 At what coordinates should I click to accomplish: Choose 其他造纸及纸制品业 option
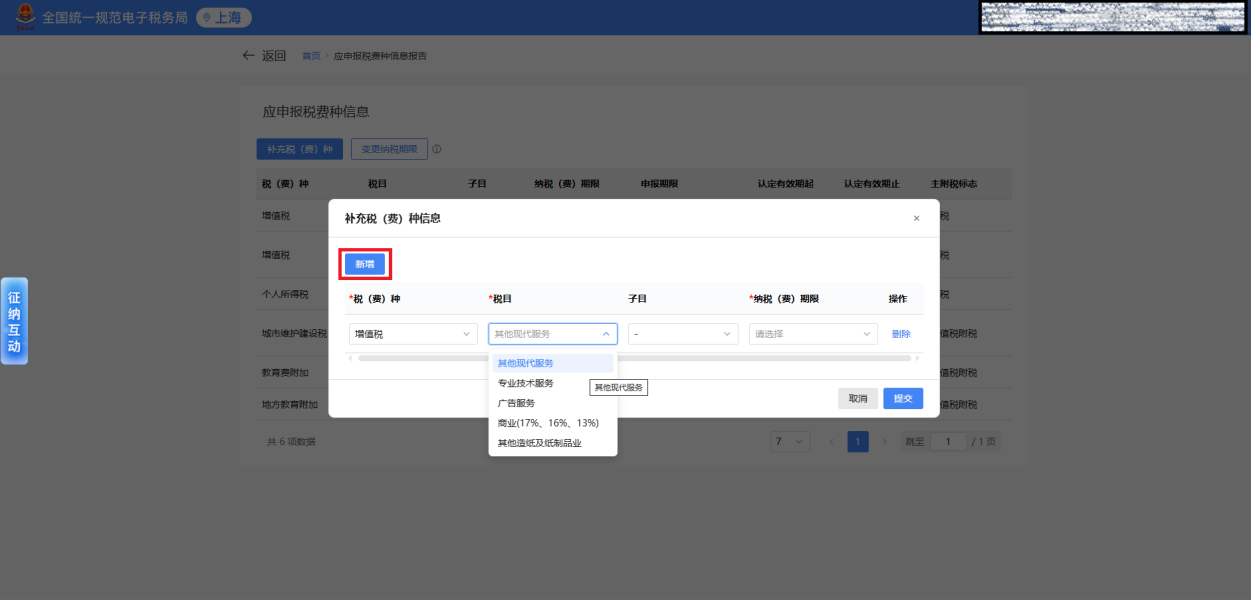click(540, 443)
